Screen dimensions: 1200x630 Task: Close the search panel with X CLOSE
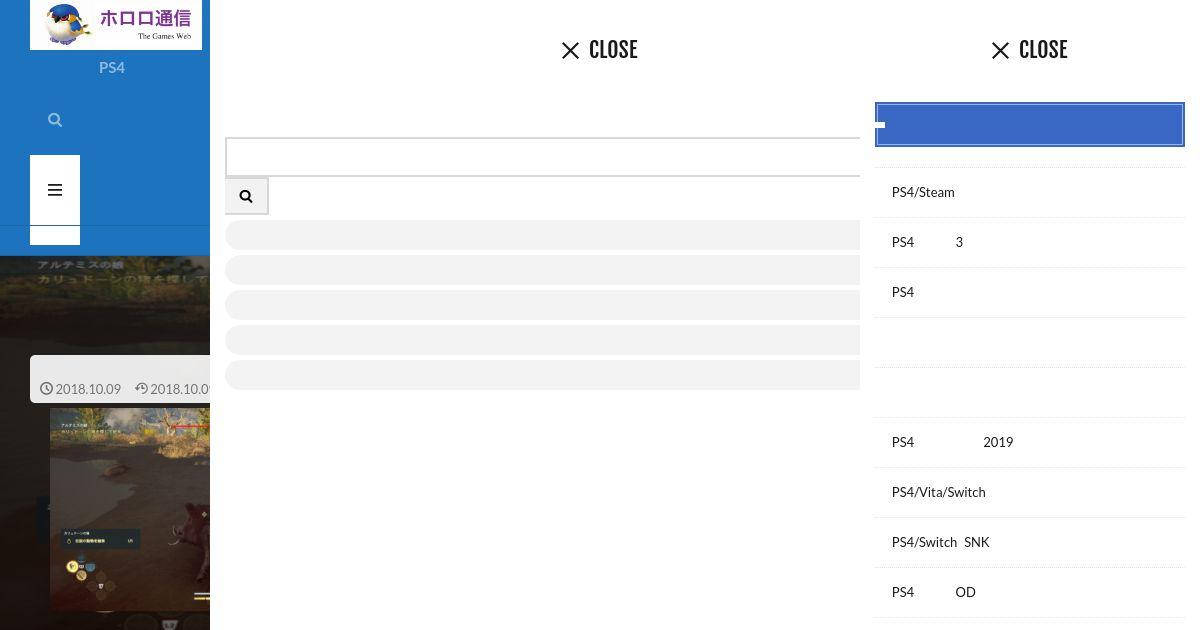(x=599, y=50)
